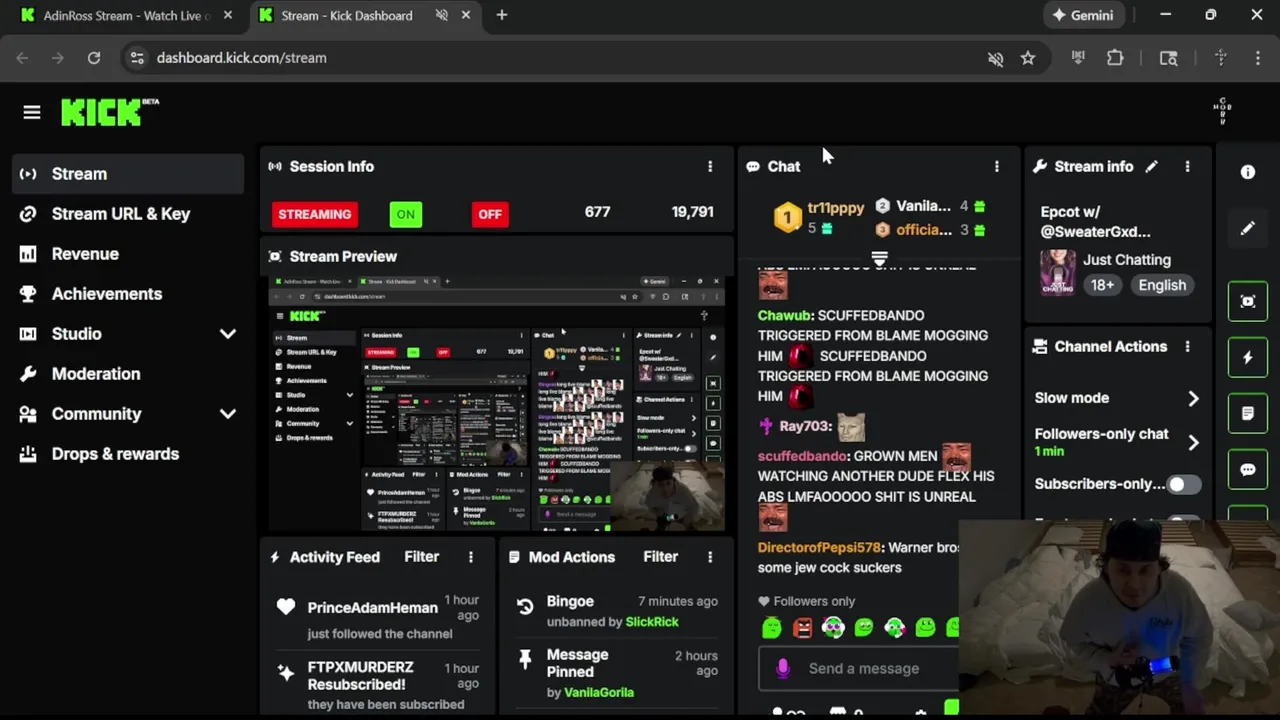Viewport: 1280px width, 720px height.
Task: Click the purple microphone icon in message box
Action: 783,668
